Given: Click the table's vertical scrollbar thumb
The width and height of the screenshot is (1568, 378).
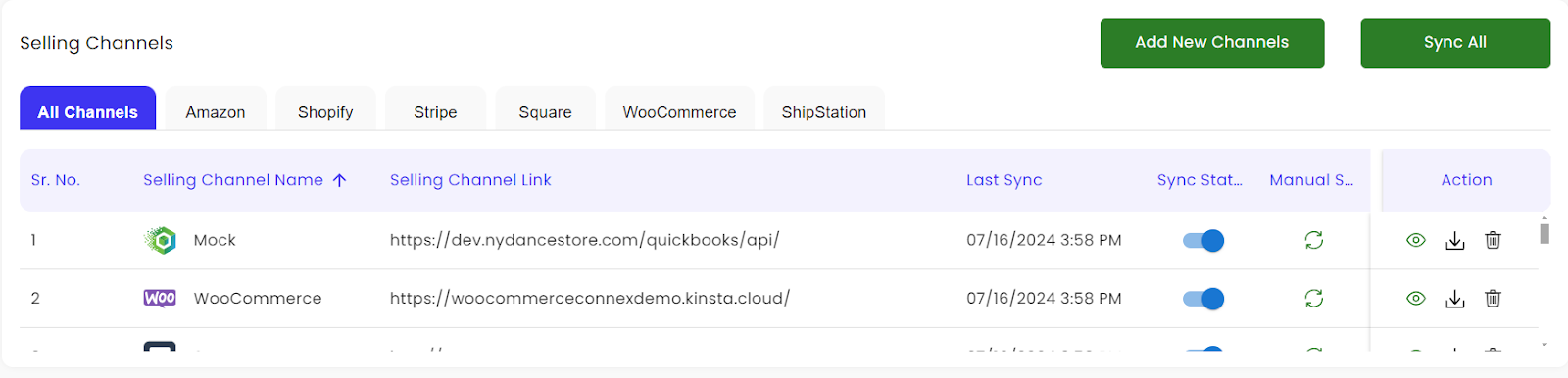Looking at the screenshot, I should point(1544,233).
